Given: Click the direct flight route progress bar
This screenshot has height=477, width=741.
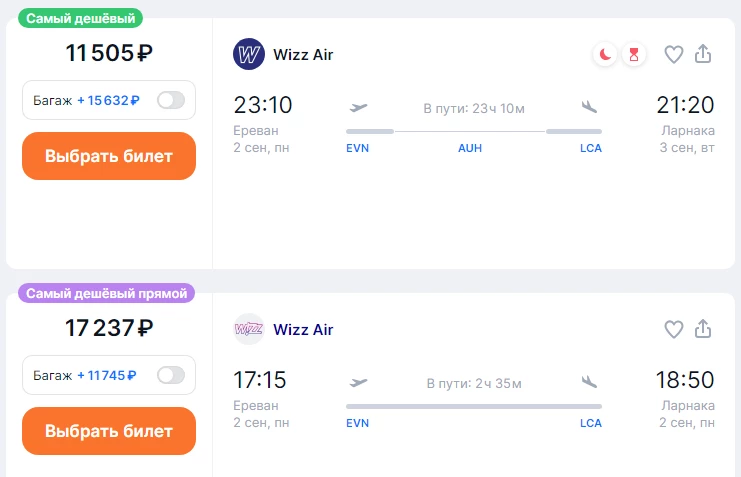Looking at the screenshot, I should [474, 407].
